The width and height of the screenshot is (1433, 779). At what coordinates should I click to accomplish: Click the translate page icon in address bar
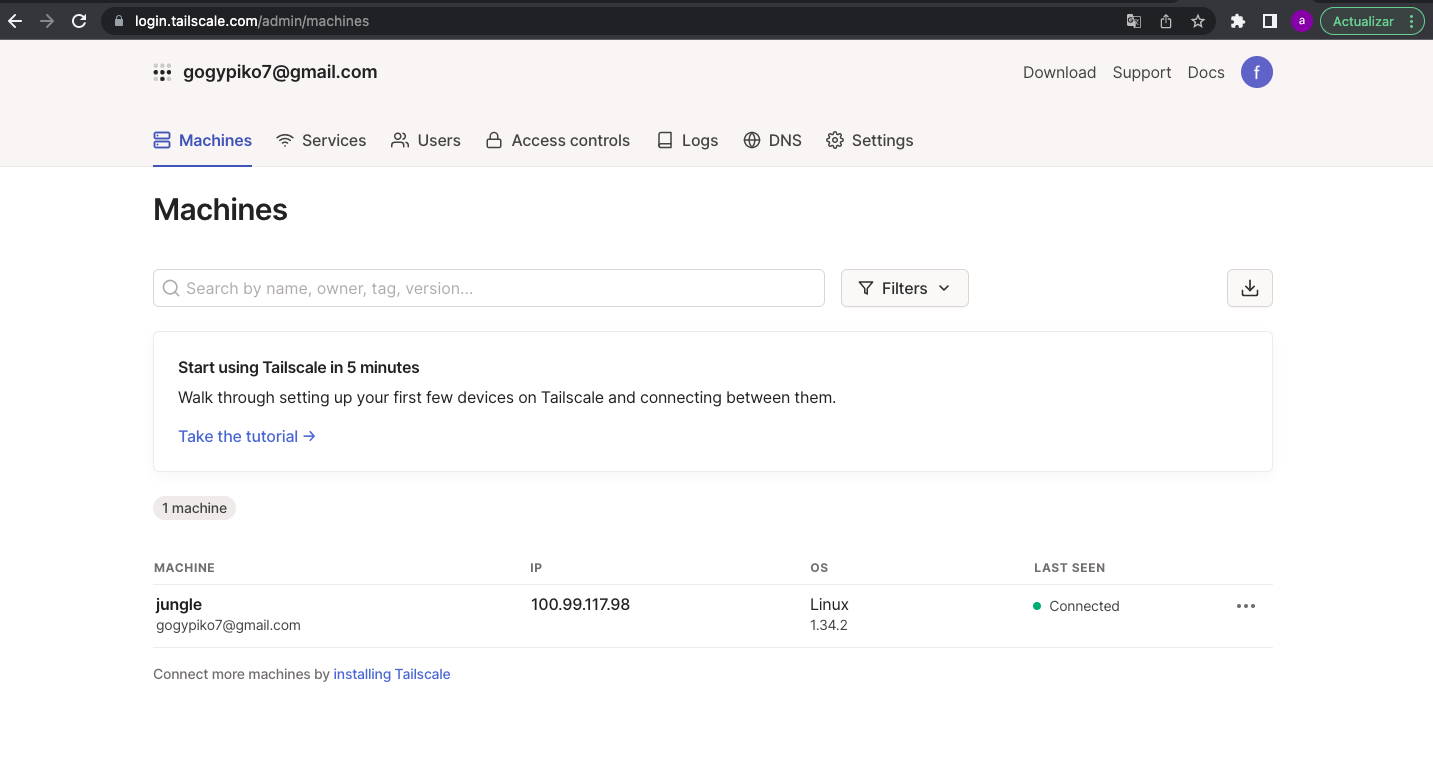click(x=1134, y=21)
